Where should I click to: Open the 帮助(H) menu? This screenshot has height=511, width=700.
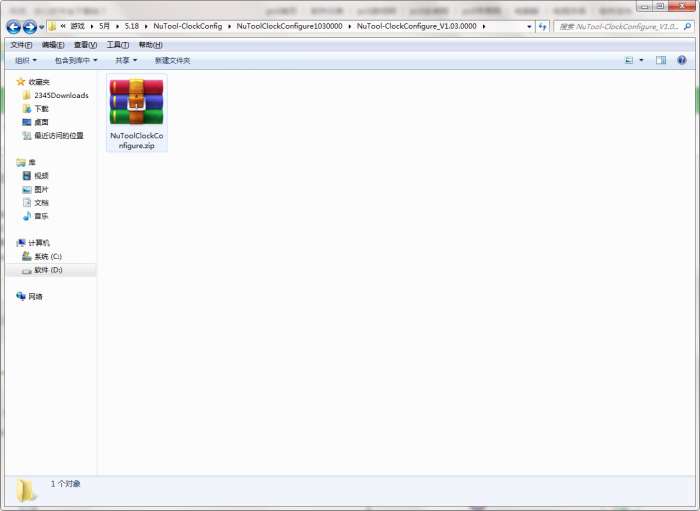click(x=150, y=45)
